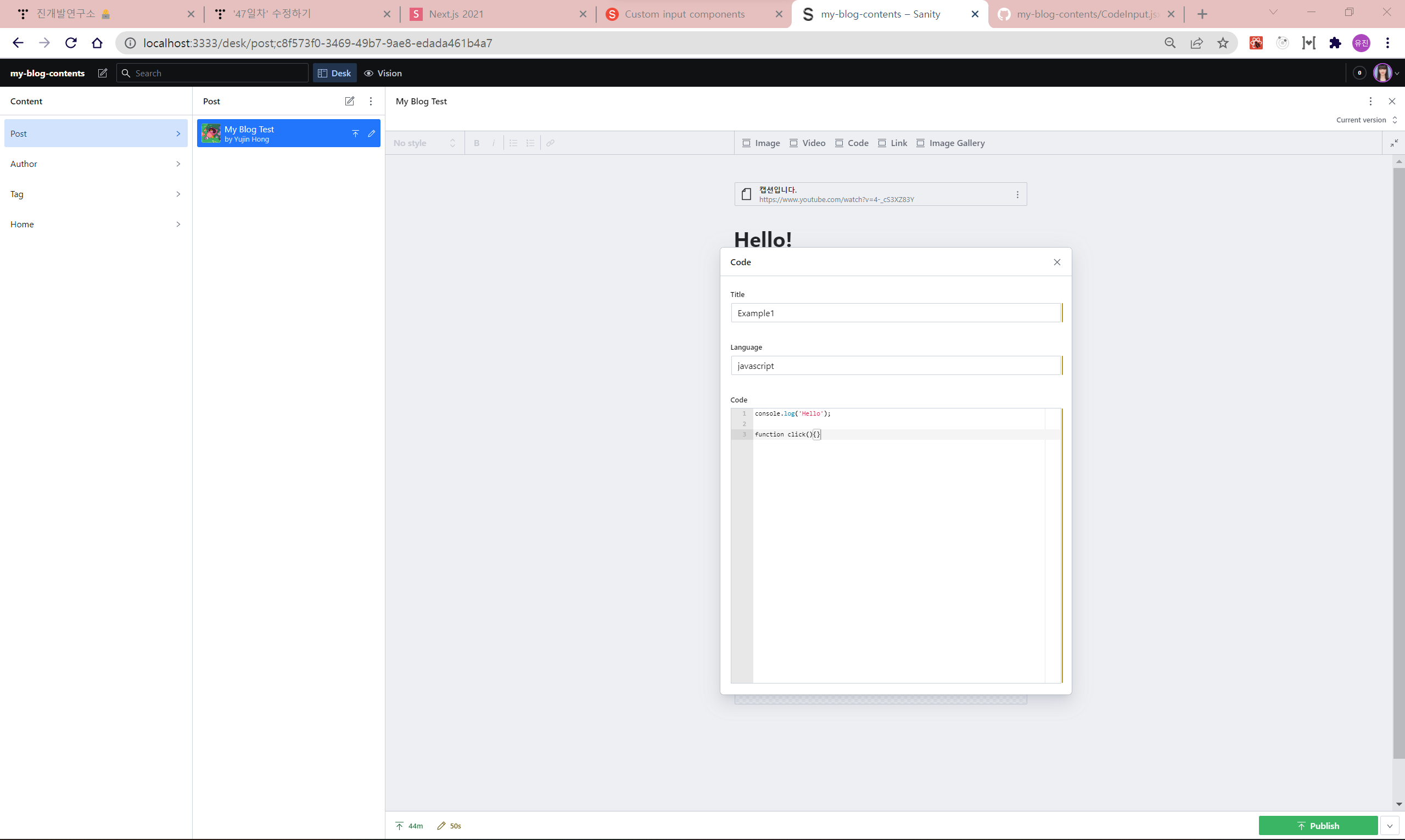Close the Code dialog
Image resolution: width=1405 pixels, height=840 pixels.
point(1057,262)
